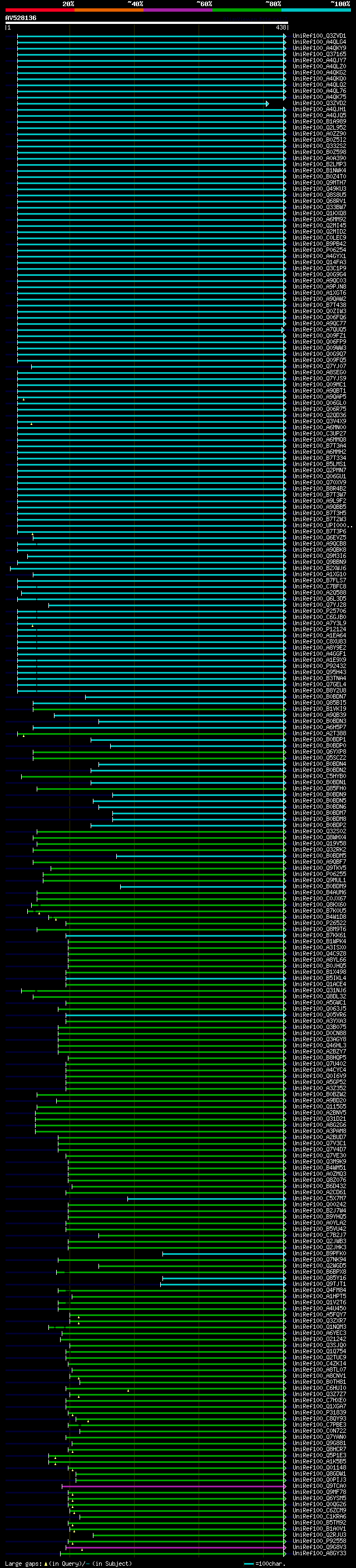The height and width of the screenshot is (1568, 356).
Task: Open hit UniRef100_Q37165
Action: click(x=319, y=54)
